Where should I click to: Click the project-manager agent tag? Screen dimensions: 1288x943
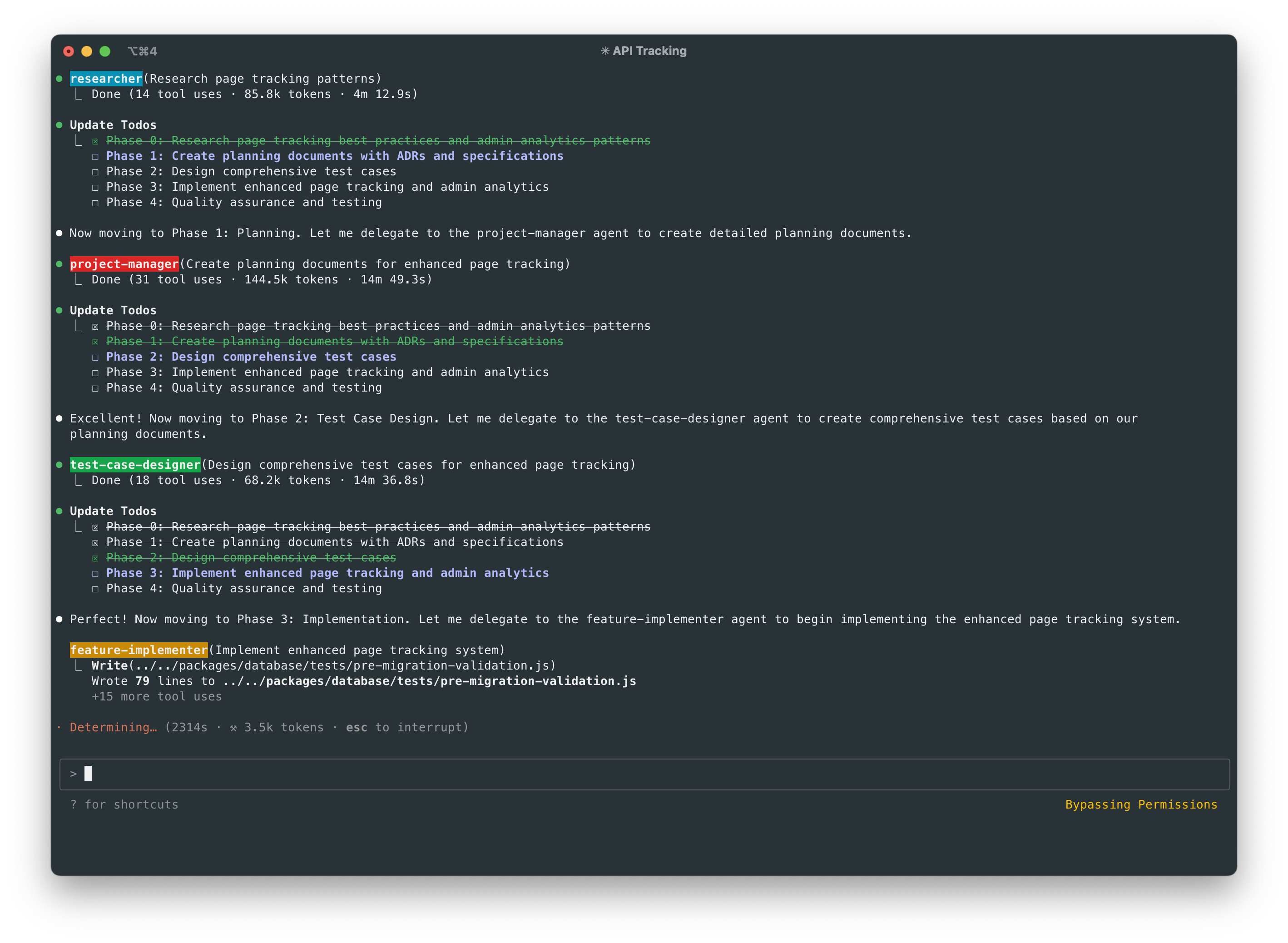tap(124, 264)
